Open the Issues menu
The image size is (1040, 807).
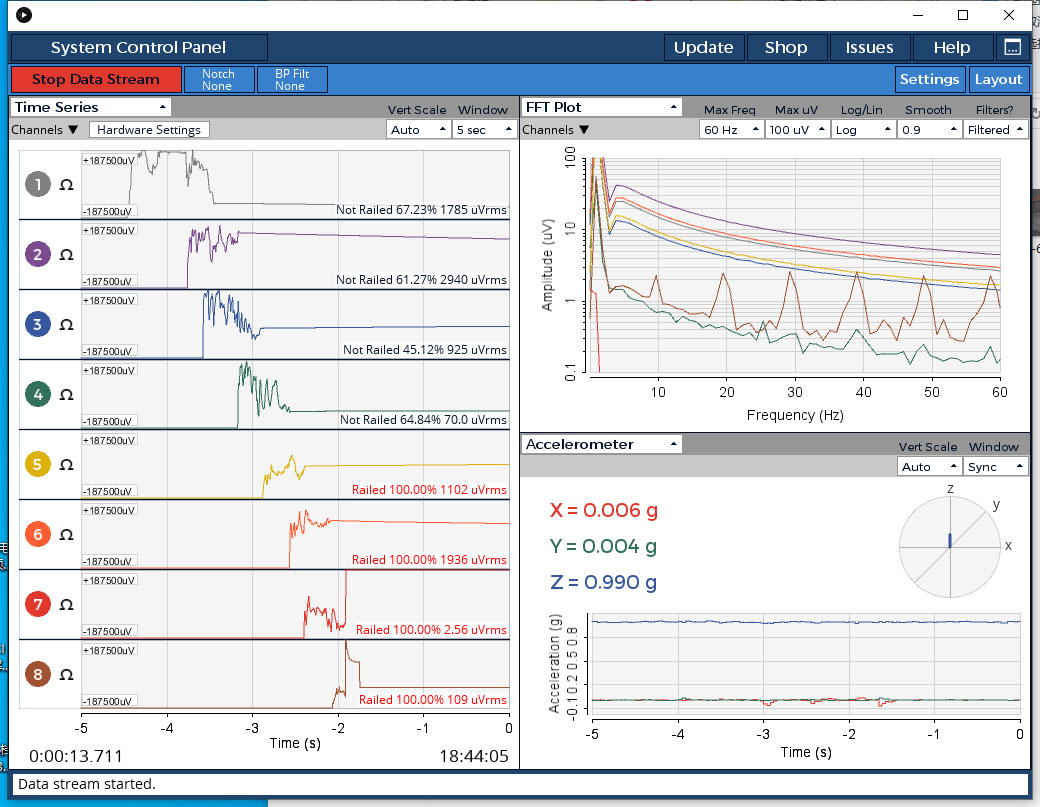pos(869,47)
